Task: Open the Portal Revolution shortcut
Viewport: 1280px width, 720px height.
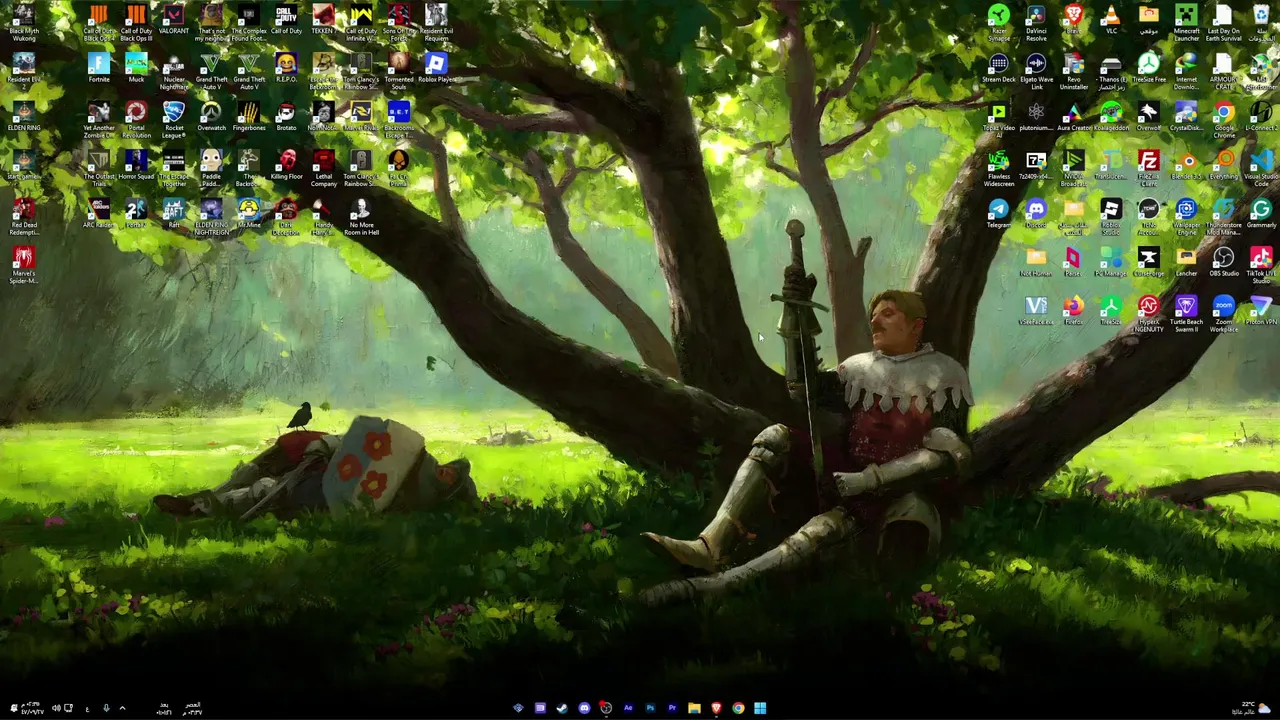Action: (x=136, y=119)
